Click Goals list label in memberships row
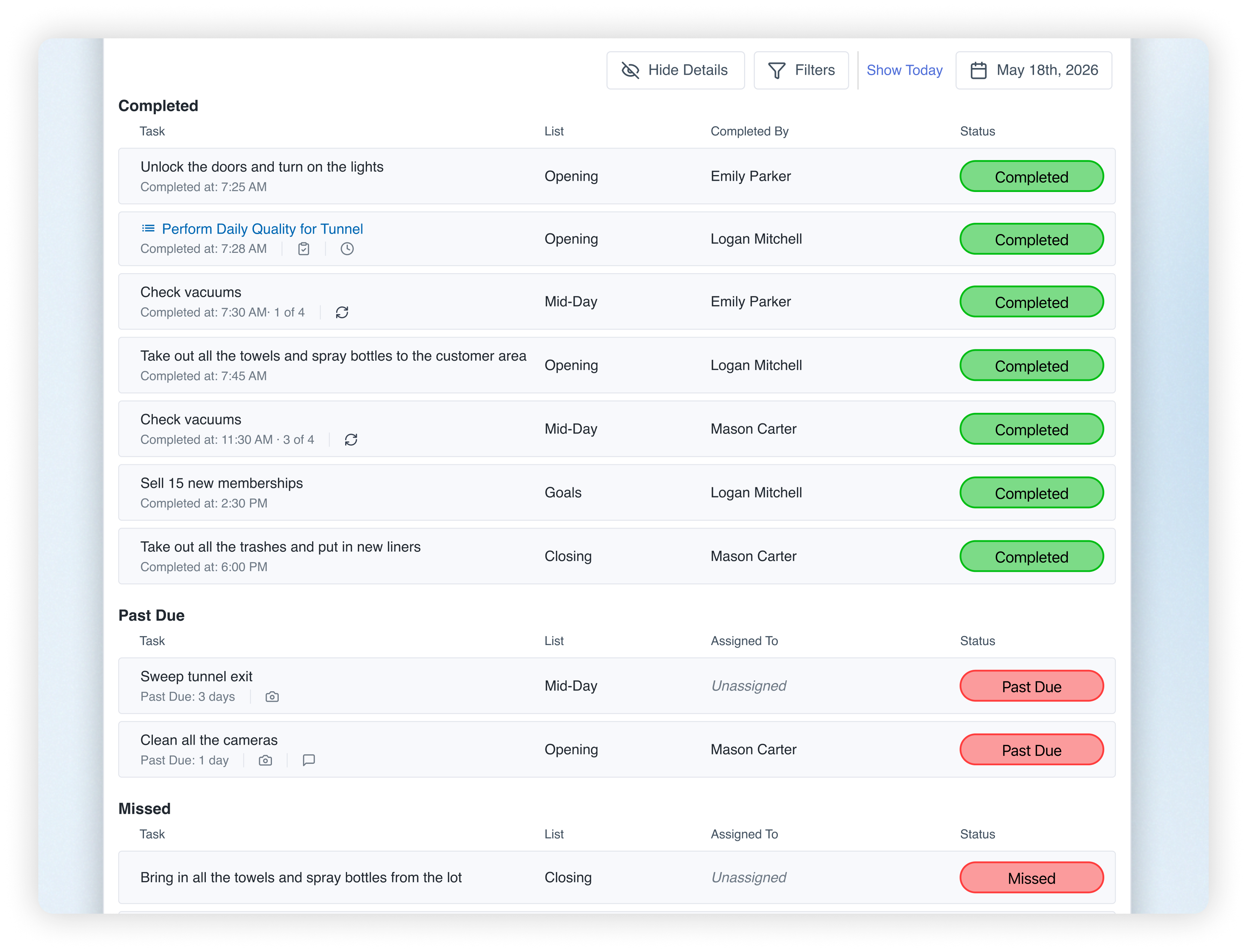Screen dimensions: 1247x952 pyautogui.click(x=563, y=493)
